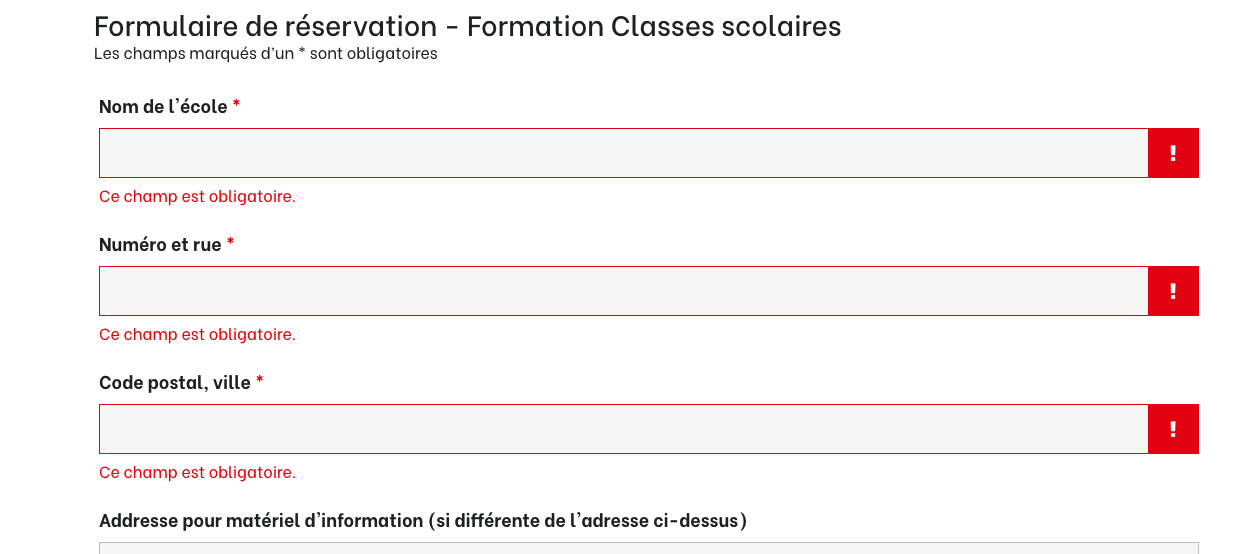
Task: Click the error icon in Nom de l'école field
Action: click(1173, 153)
